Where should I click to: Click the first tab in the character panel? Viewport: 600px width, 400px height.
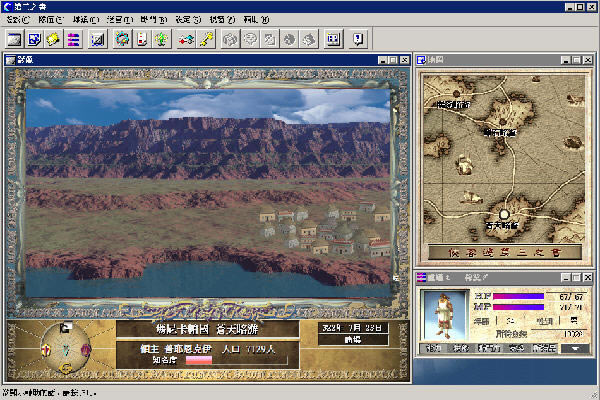click(x=434, y=349)
